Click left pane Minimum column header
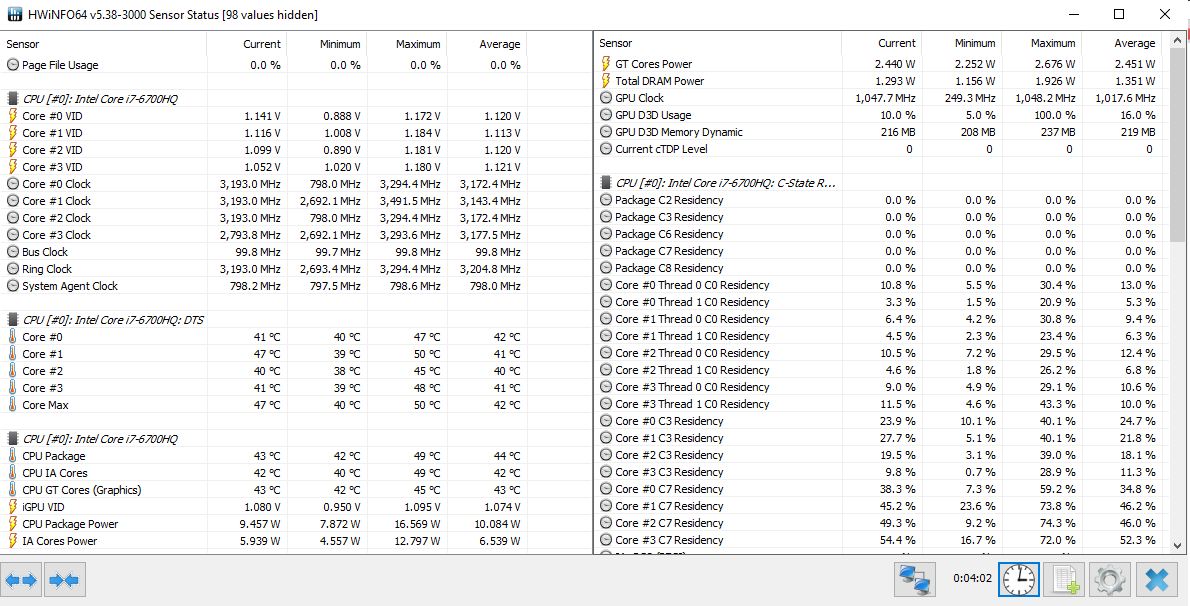The image size is (1190, 606). 326,44
